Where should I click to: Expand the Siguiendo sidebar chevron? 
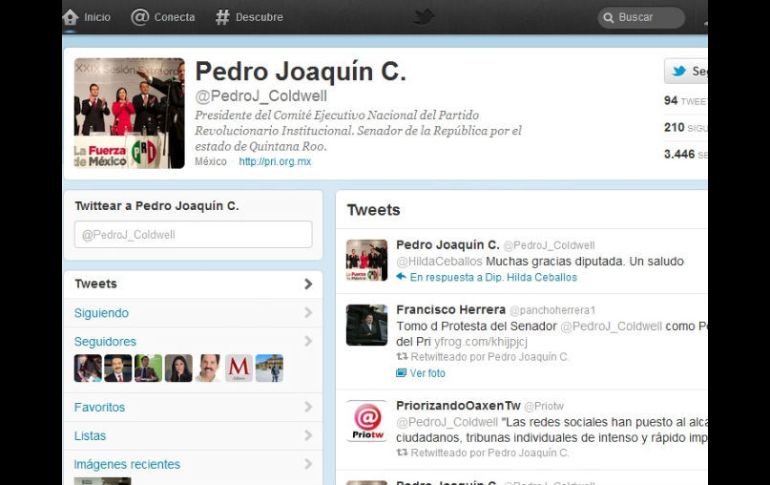click(x=308, y=313)
